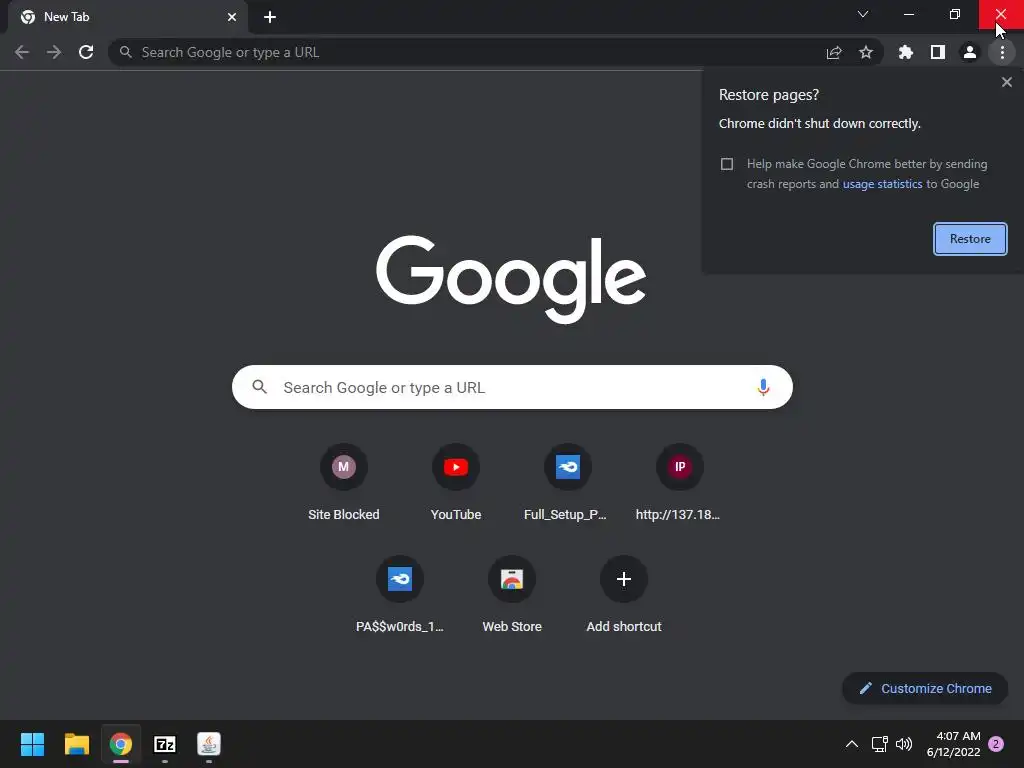
Task: Click the back navigation arrow
Action: pyautogui.click(x=22, y=52)
